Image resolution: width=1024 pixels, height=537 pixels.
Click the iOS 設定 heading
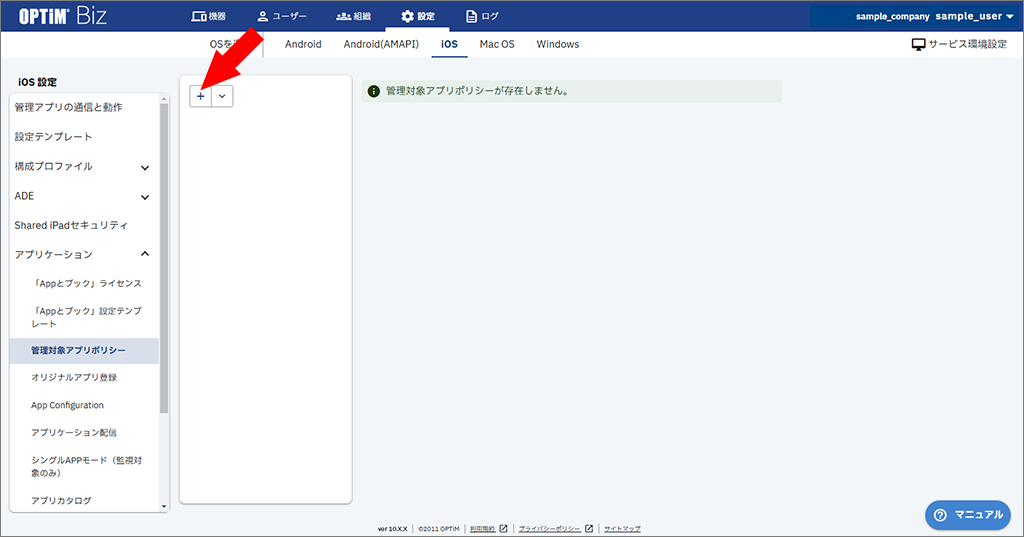(37, 82)
